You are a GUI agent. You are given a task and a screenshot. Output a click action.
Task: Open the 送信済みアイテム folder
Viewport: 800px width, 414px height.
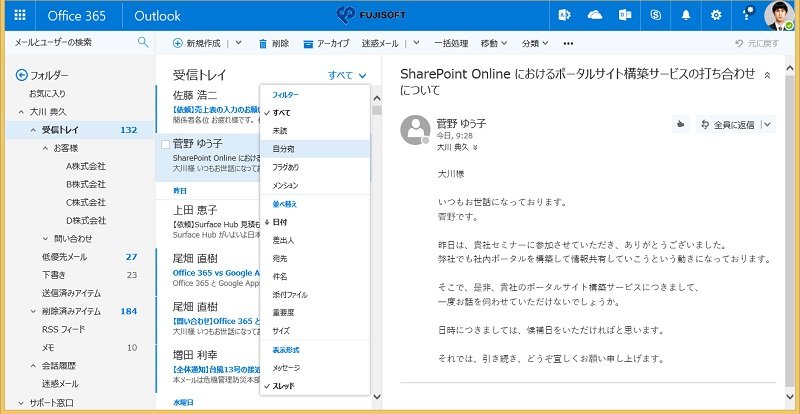[71, 293]
